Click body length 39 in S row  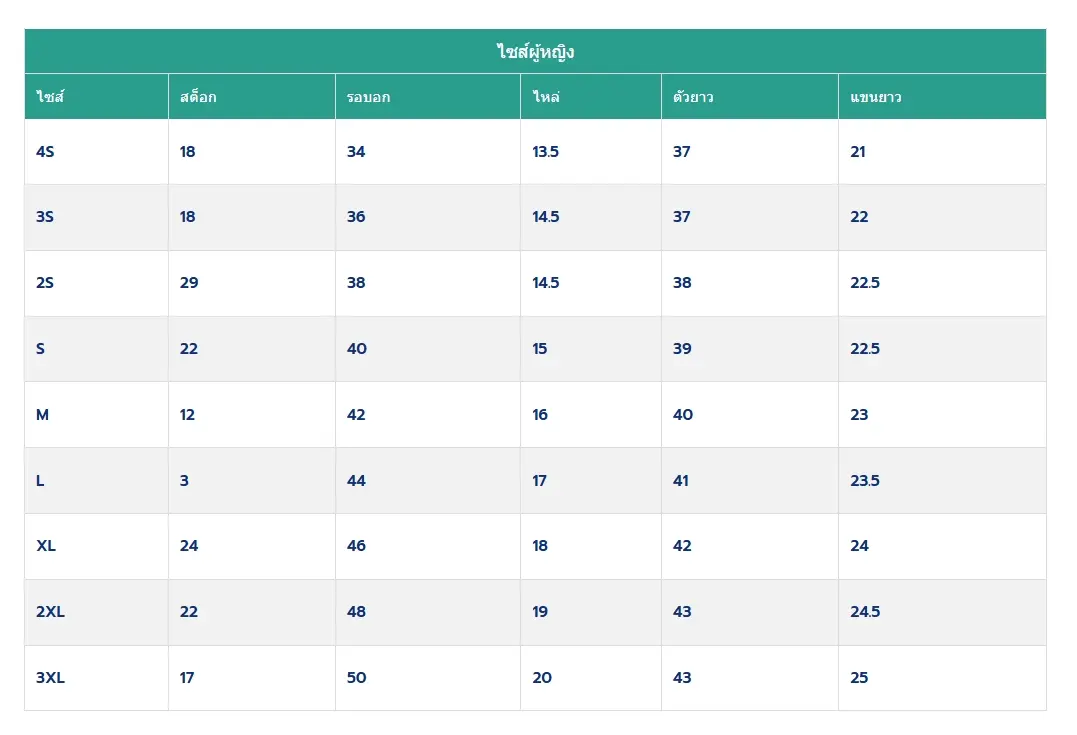click(682, 349)
